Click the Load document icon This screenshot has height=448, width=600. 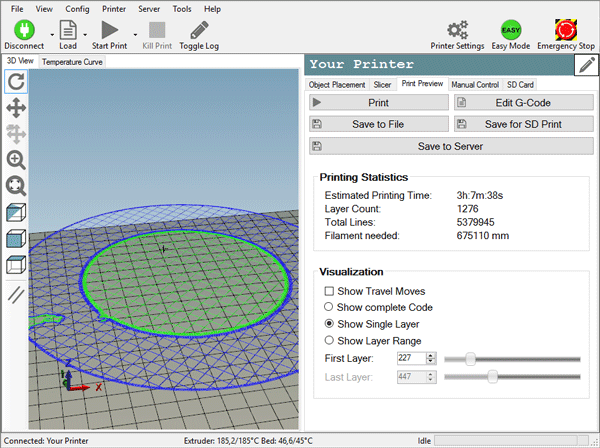pyautogui.click(x=68, y=30)
